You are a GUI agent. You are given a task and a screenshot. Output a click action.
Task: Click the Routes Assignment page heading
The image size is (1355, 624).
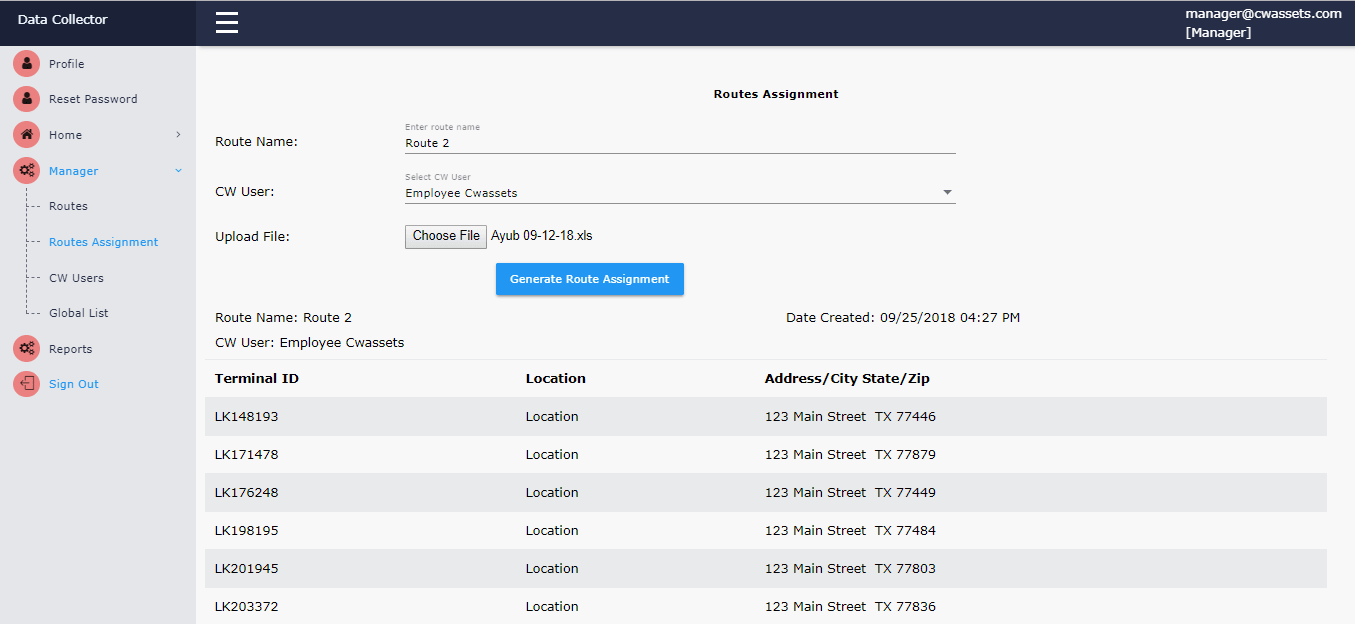[x=776, y=94]
